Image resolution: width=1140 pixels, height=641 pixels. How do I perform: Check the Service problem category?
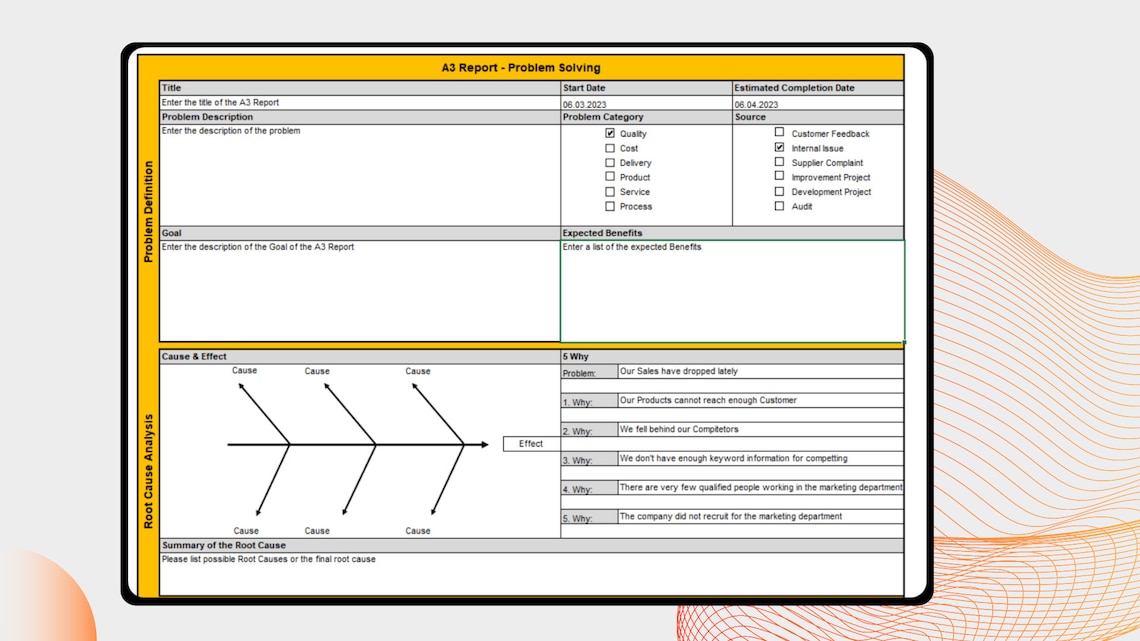[610, 191]
